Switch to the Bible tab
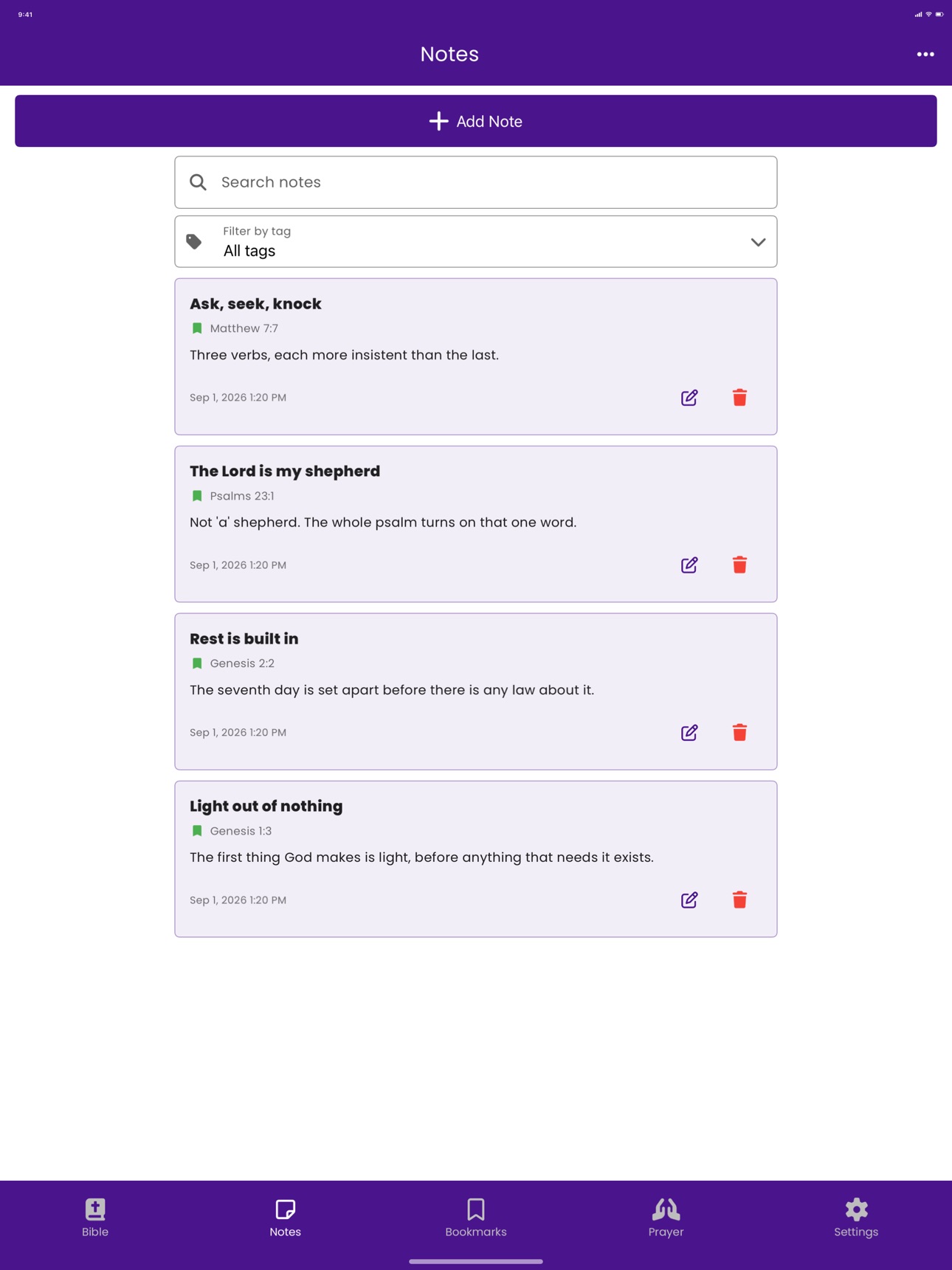The image size is (952, 1270). 95,1218
